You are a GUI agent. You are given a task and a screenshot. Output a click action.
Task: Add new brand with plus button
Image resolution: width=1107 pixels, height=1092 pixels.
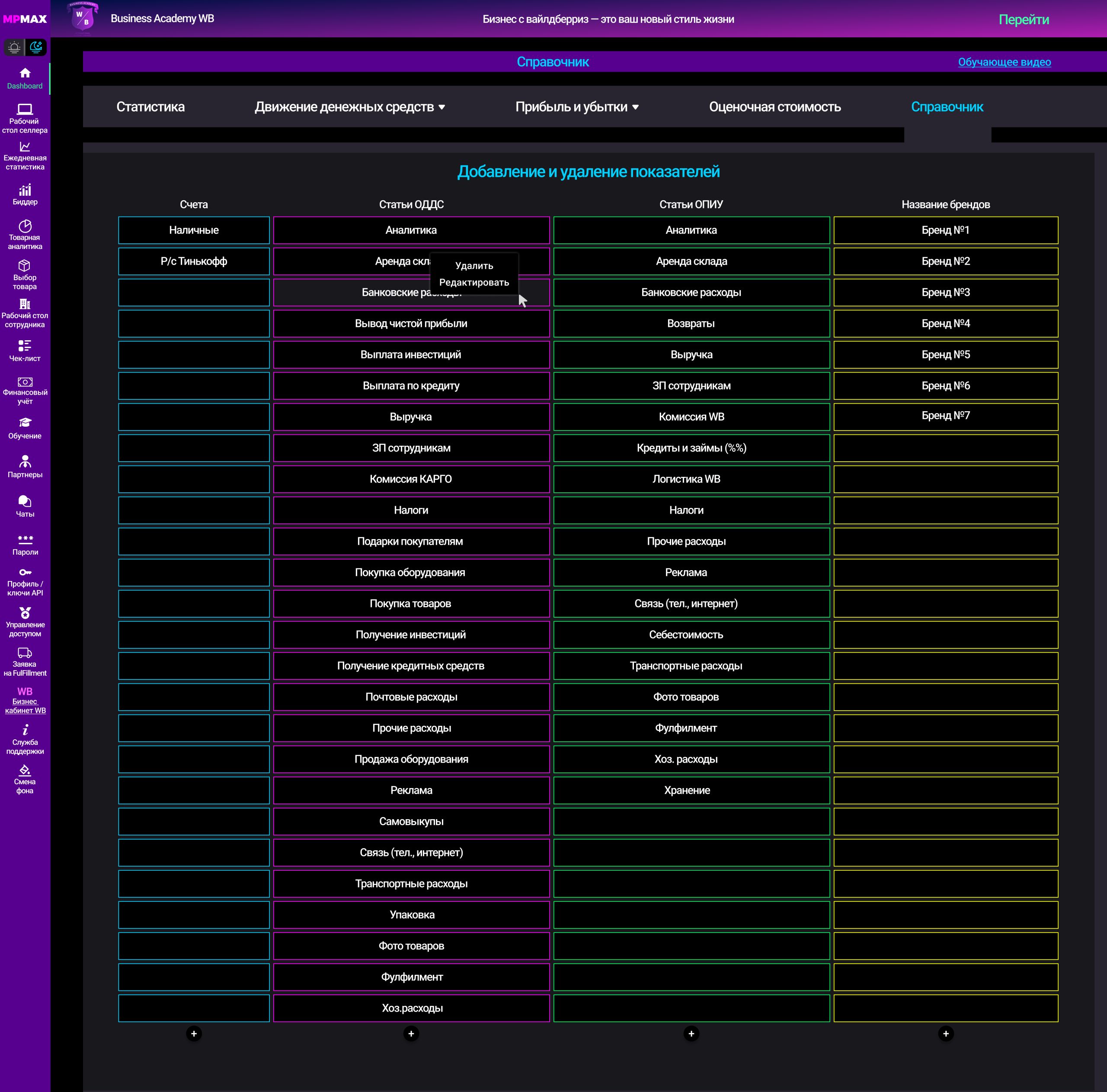(x=945, y=1034)
